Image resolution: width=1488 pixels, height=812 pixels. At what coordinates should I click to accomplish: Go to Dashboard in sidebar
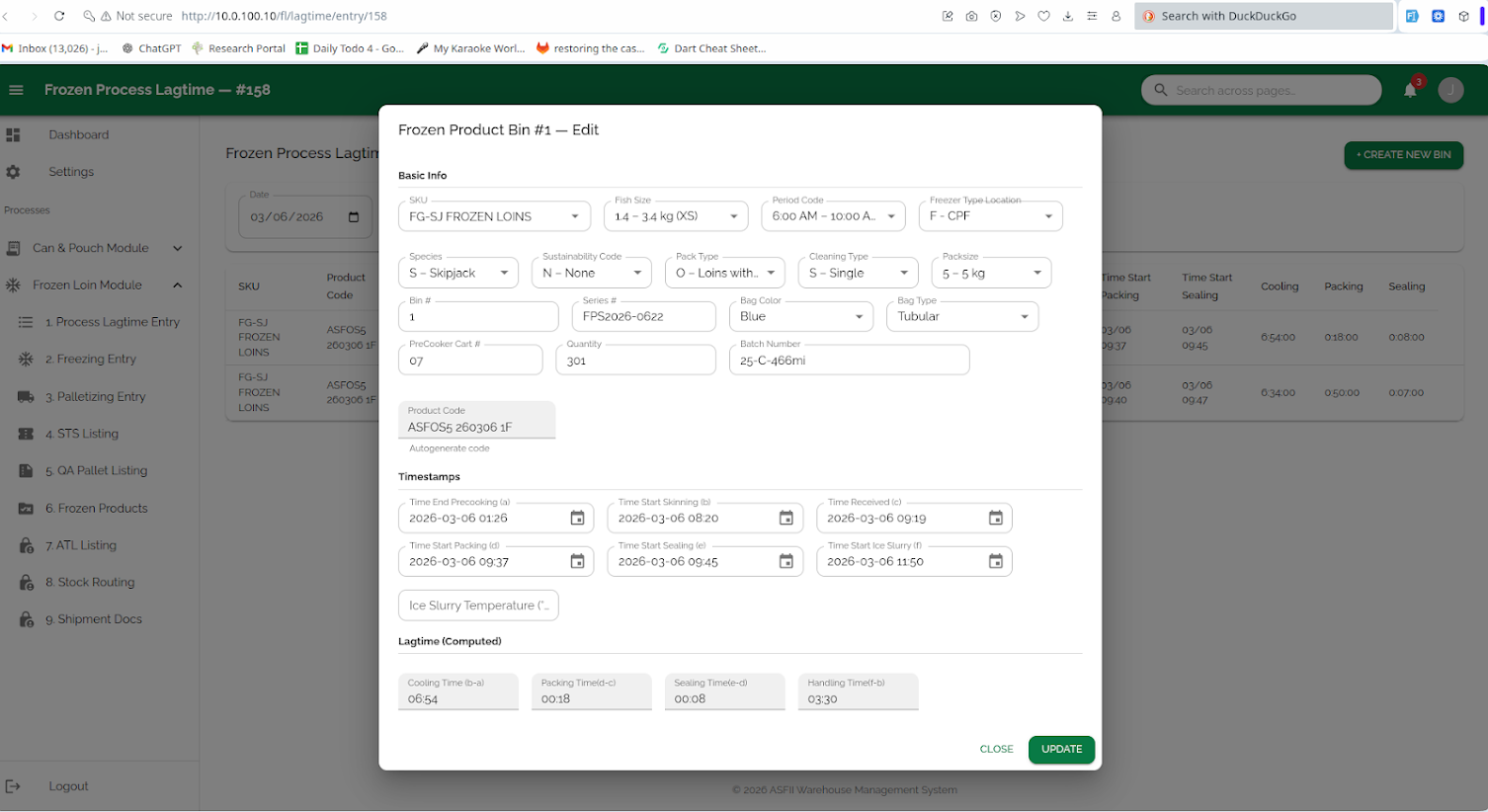tap(79, 134)
